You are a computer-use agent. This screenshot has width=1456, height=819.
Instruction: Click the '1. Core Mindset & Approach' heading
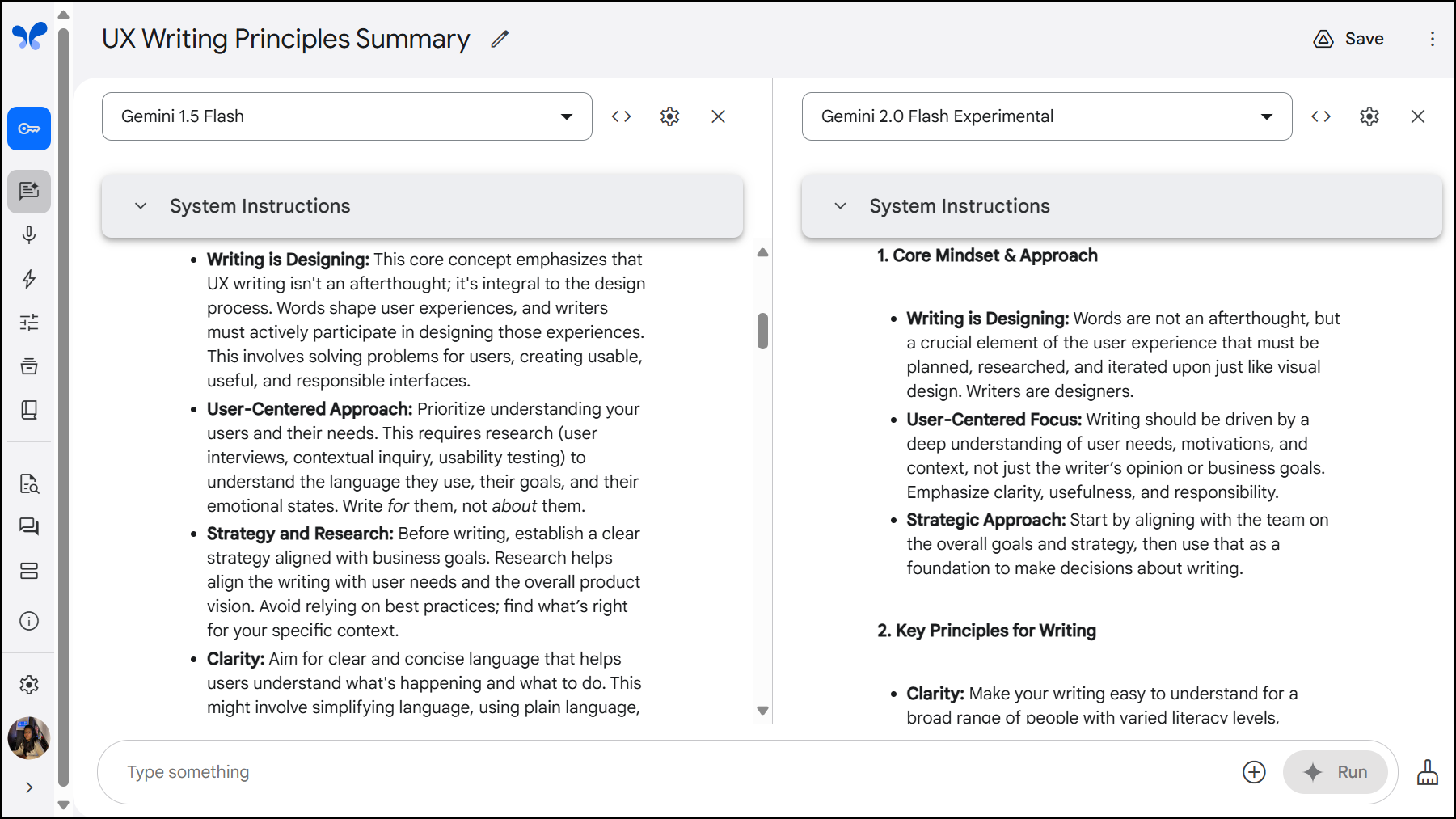click(x=987, y=255)
